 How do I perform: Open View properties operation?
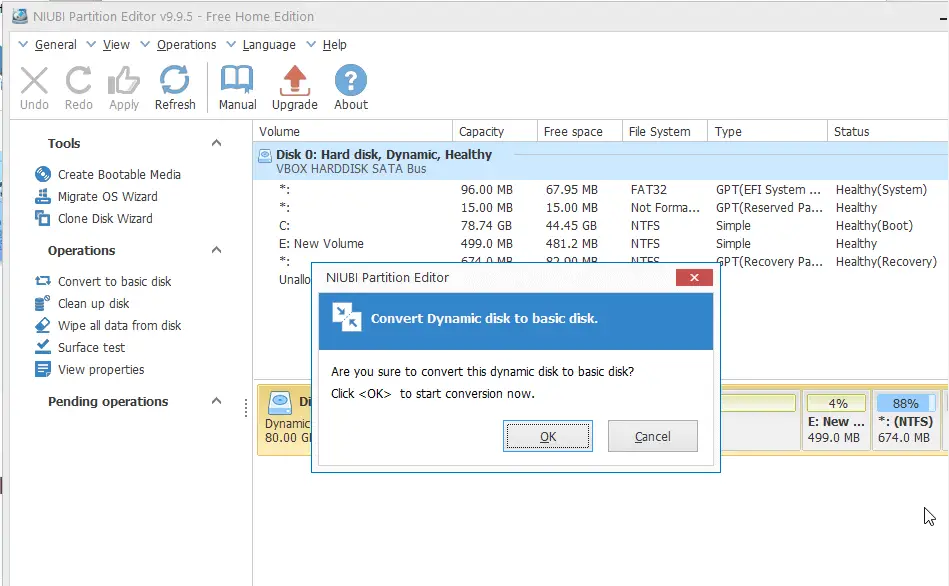(x=101, y=369)
